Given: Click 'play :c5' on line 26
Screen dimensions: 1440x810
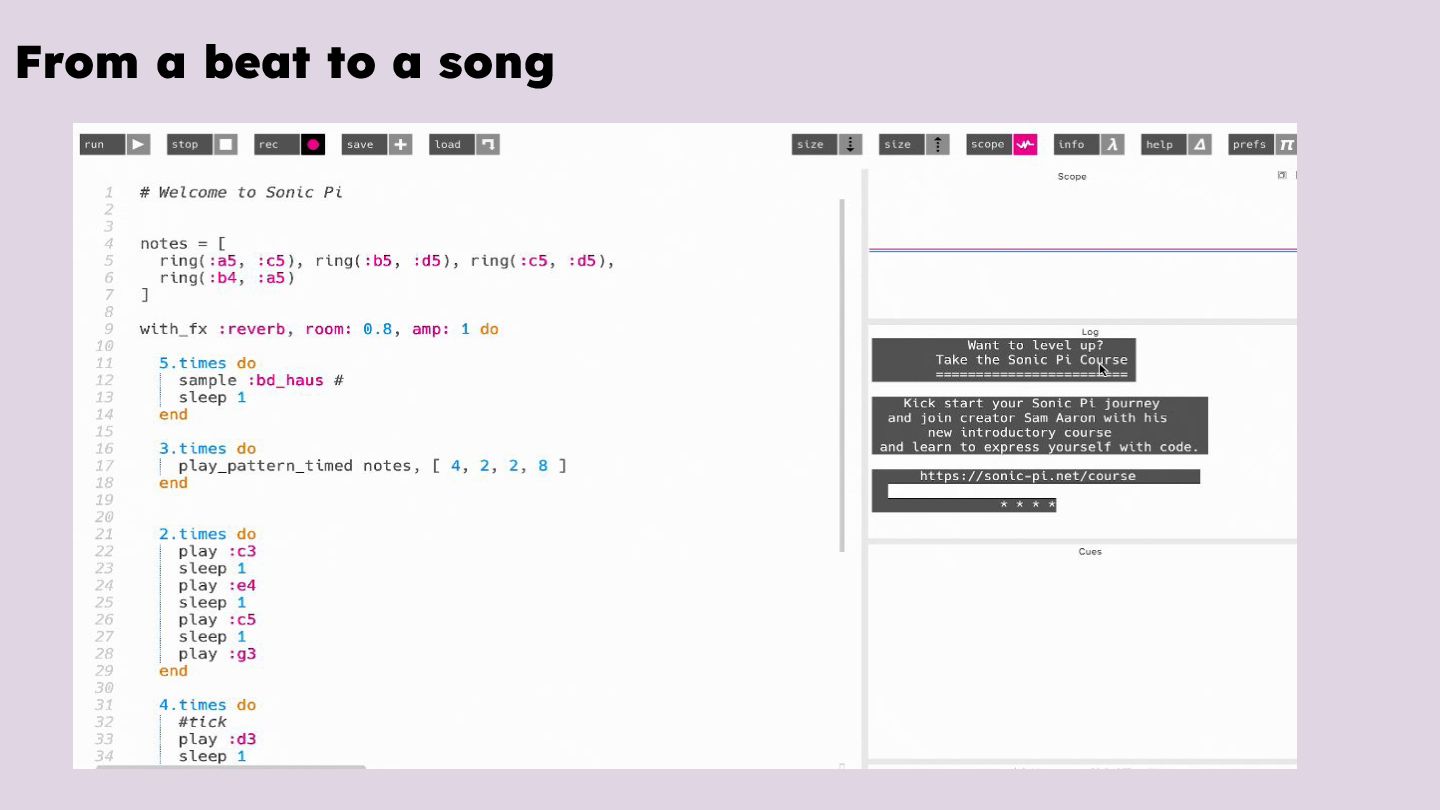Looking at the screenshot, I should pos(217,619).
